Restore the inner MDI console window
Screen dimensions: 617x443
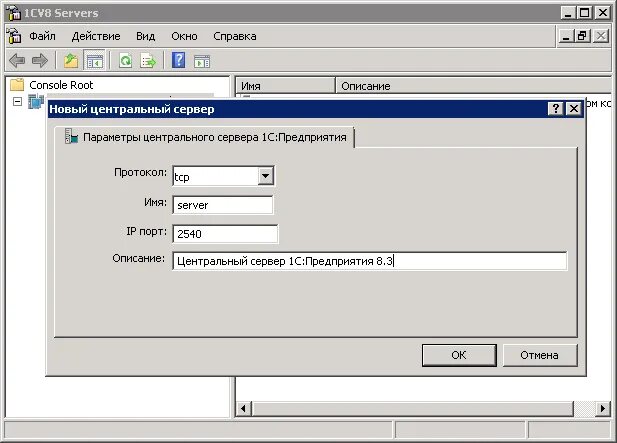point(583,36)
